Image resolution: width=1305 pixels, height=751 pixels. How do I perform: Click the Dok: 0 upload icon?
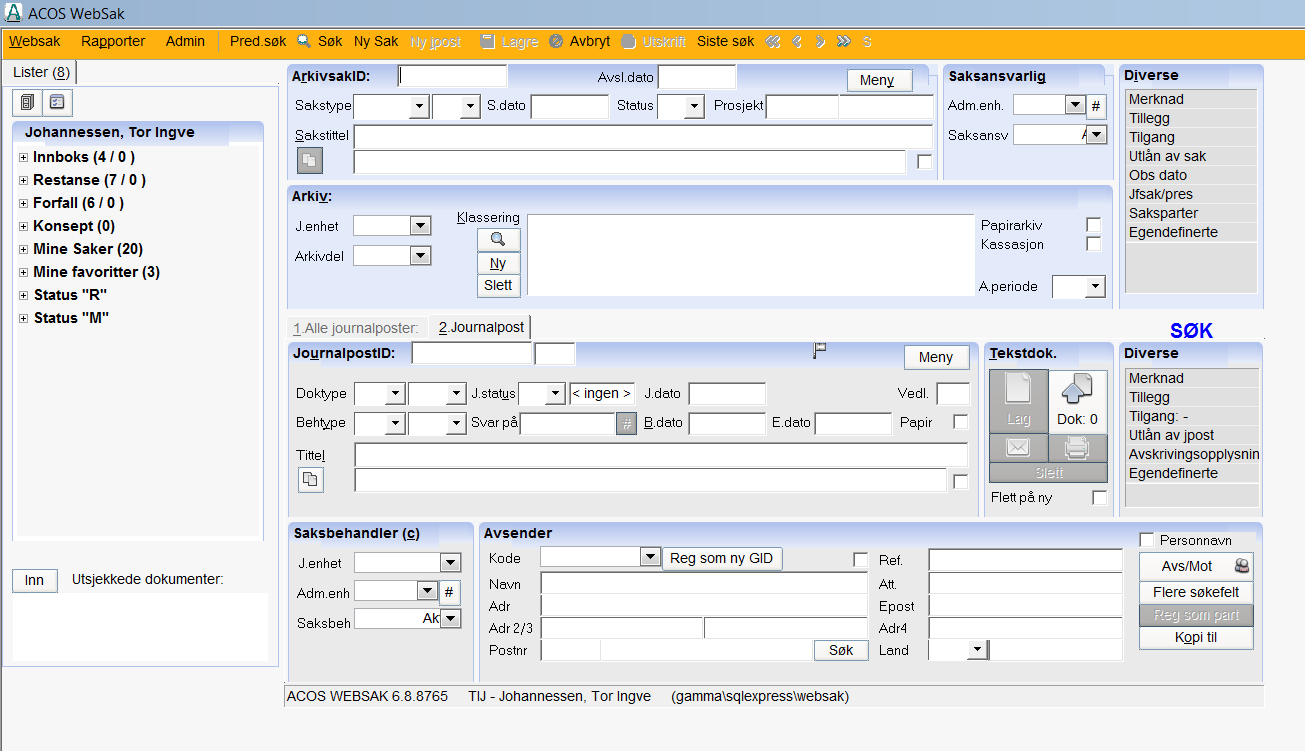(x=1078, y=401)
